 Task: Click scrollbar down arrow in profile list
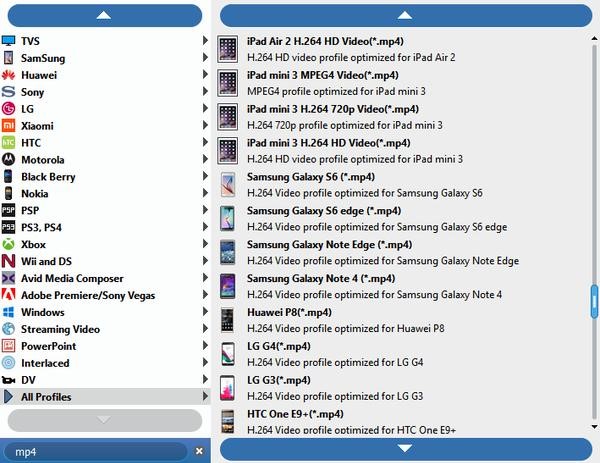coord(594,427)
